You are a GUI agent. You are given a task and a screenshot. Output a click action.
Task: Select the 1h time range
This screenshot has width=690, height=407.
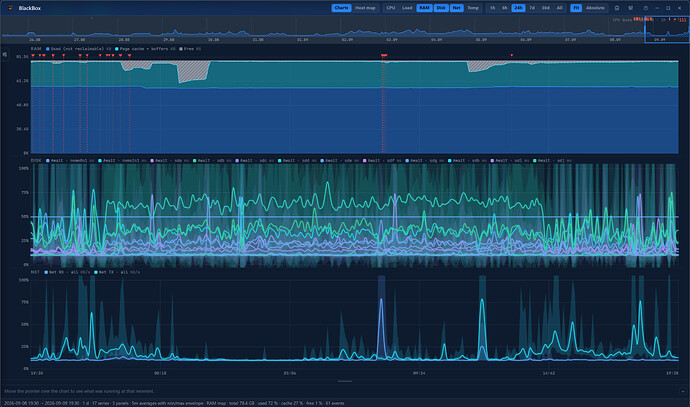point(492,8)
